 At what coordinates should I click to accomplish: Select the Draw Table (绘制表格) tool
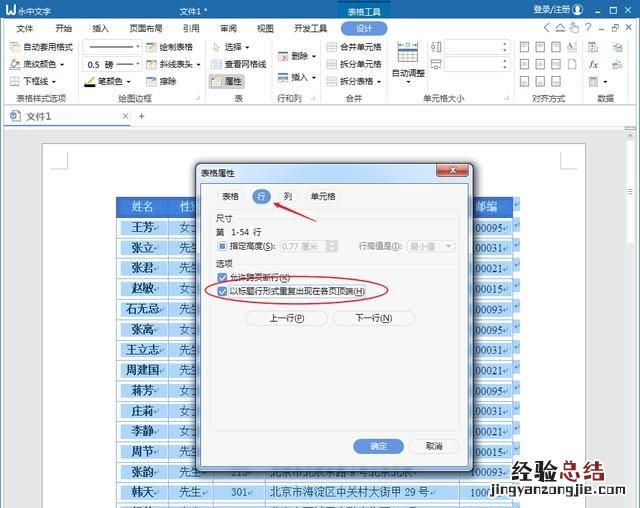(x=169, y=47)
